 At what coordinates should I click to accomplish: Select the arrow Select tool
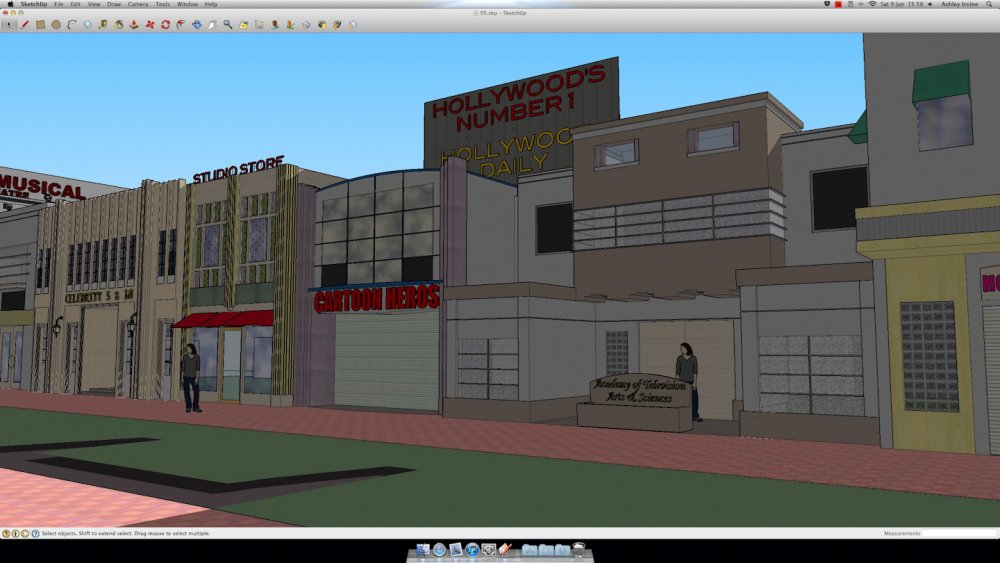(9, 24)
